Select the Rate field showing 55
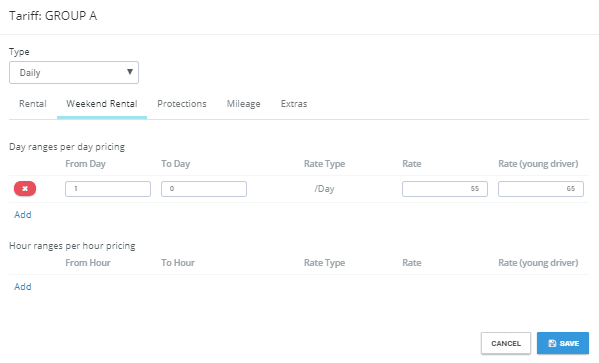 (x=445, y=189)
